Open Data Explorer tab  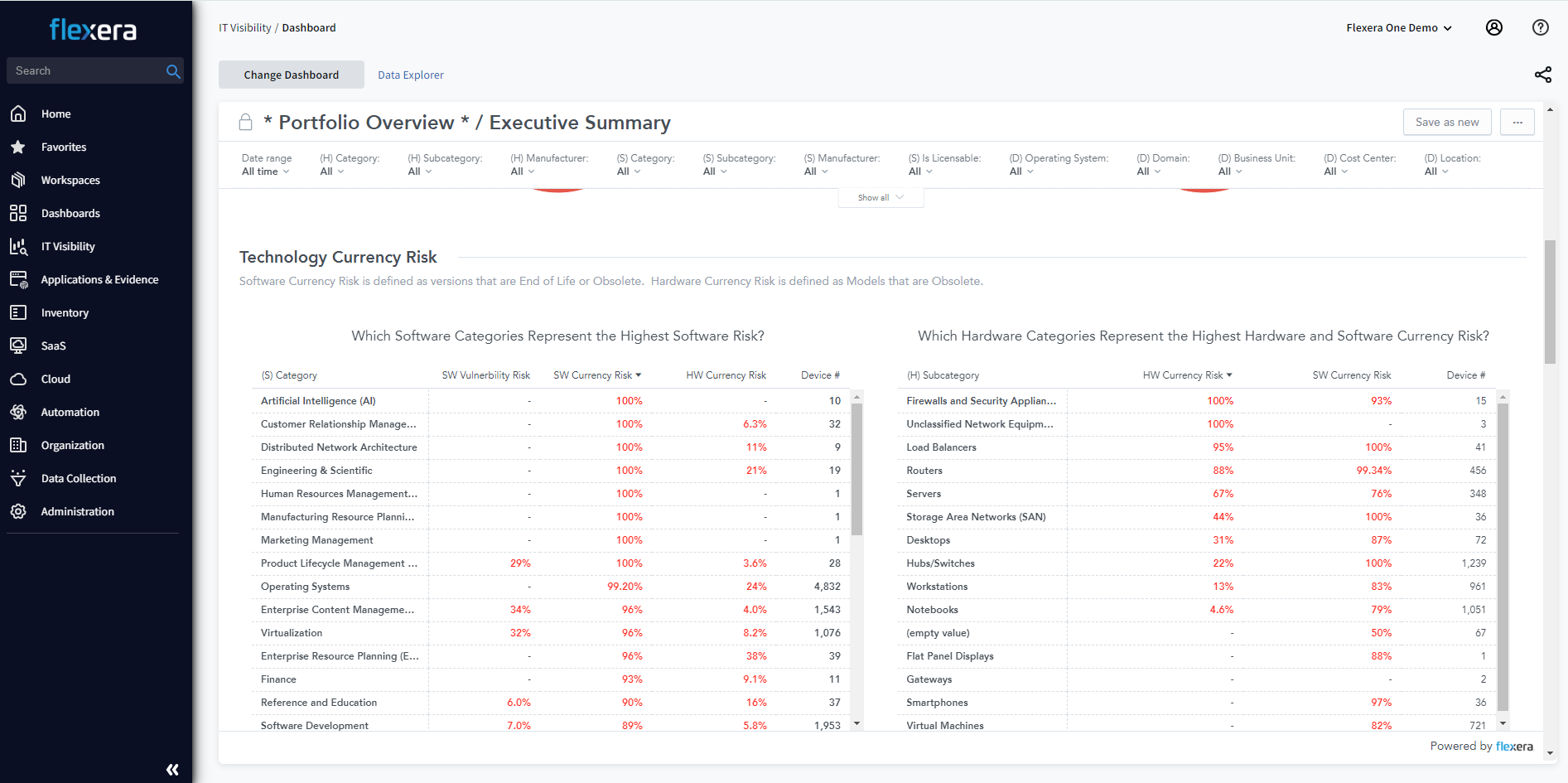(x=410, y=75)
